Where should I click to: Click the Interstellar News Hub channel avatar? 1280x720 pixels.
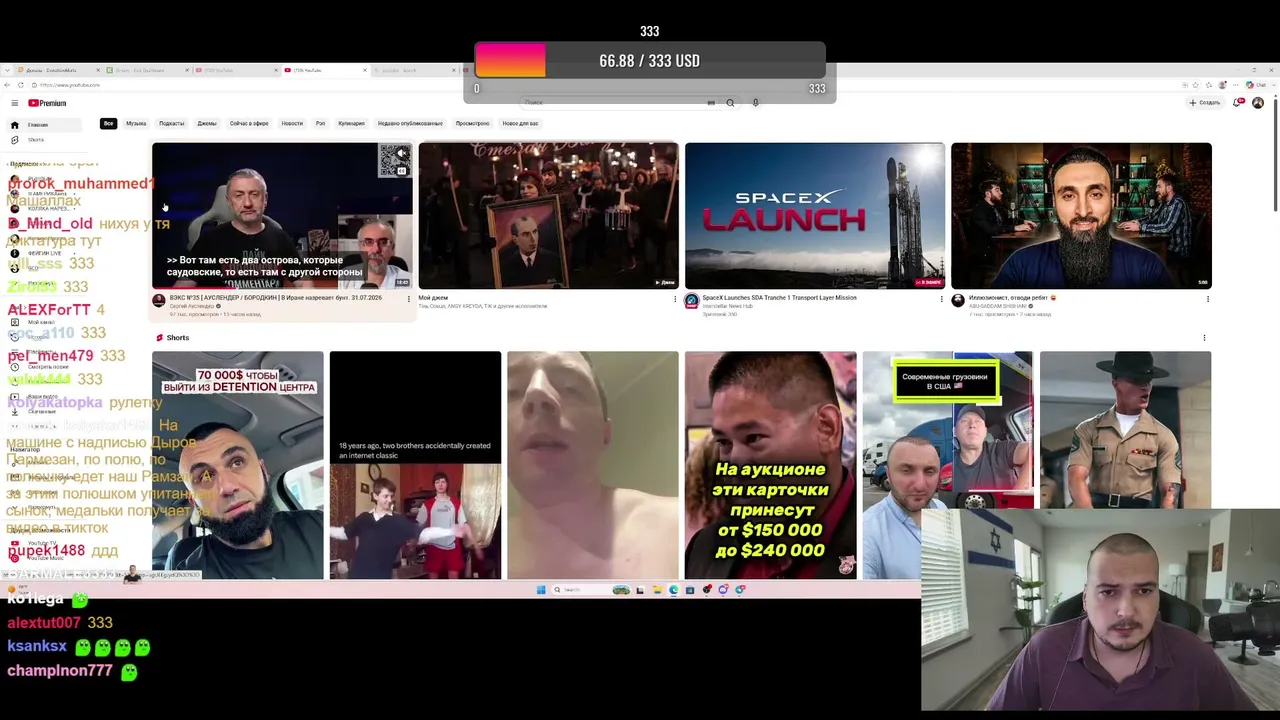coord(691,301)
